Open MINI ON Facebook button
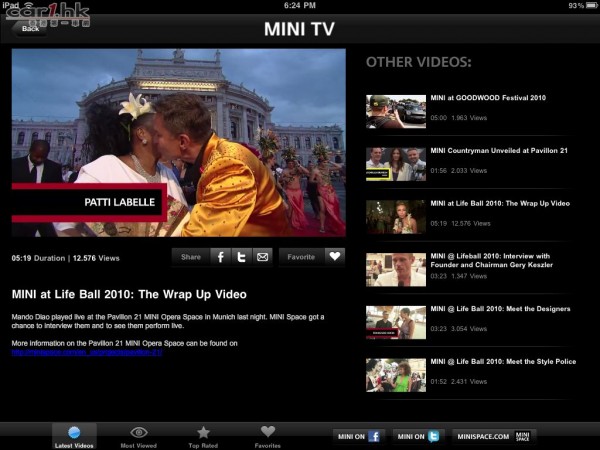The image size is (600, 450). click(x=359, y=436)
